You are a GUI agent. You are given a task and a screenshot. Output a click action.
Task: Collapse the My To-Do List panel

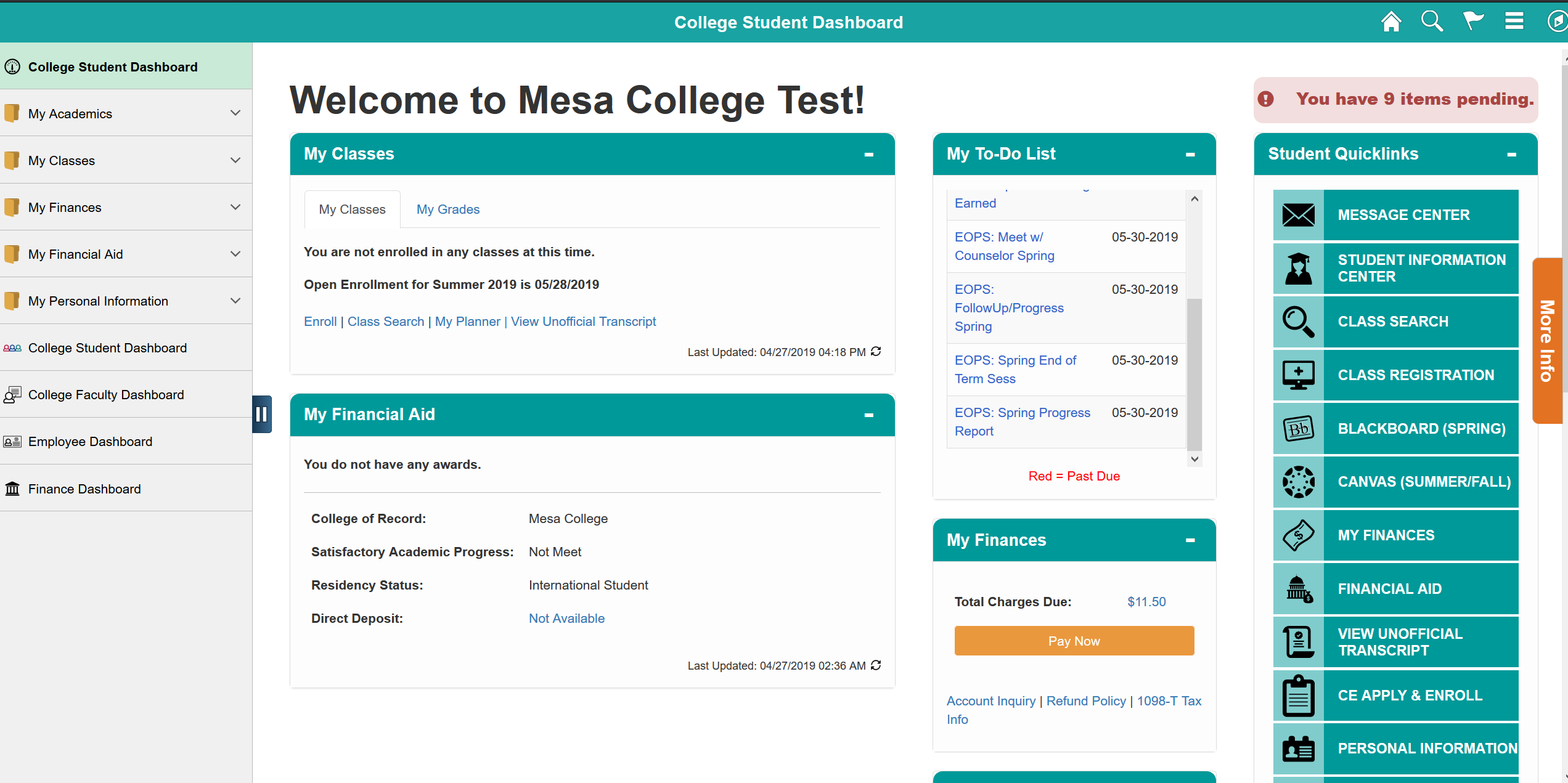coord(1191,155)
